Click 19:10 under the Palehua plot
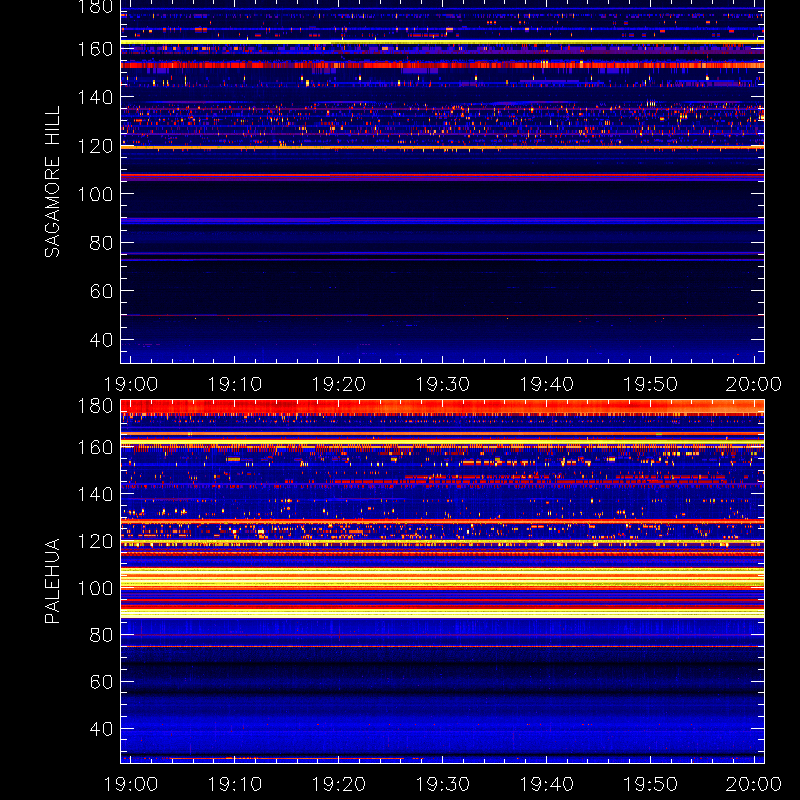Viewport: 800px width, 800px height. [x=235, y=784]
